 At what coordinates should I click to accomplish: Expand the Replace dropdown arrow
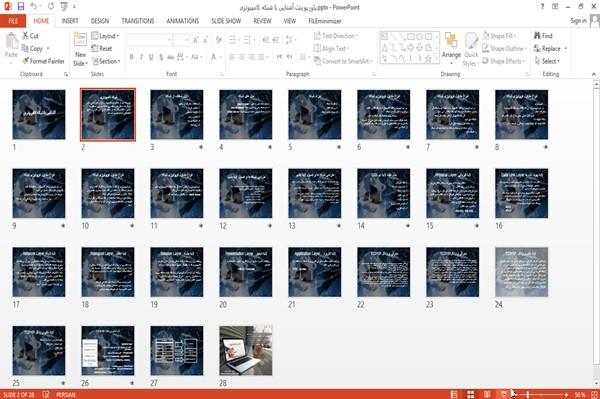pos(566,49)
